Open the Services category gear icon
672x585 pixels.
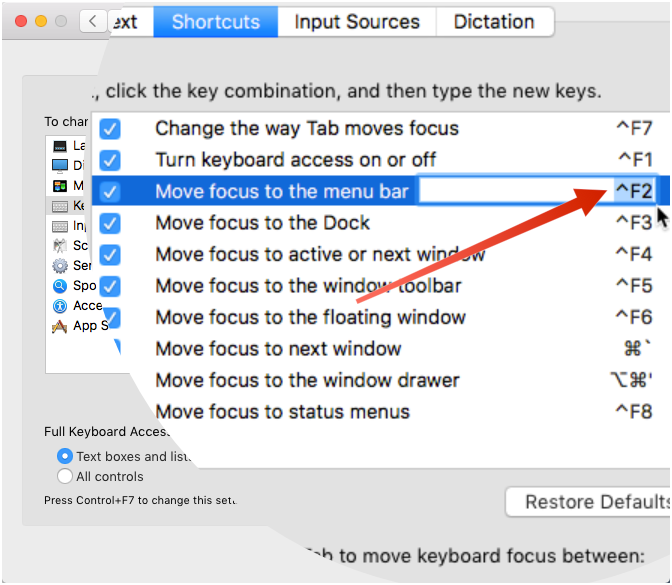[60, 266]
